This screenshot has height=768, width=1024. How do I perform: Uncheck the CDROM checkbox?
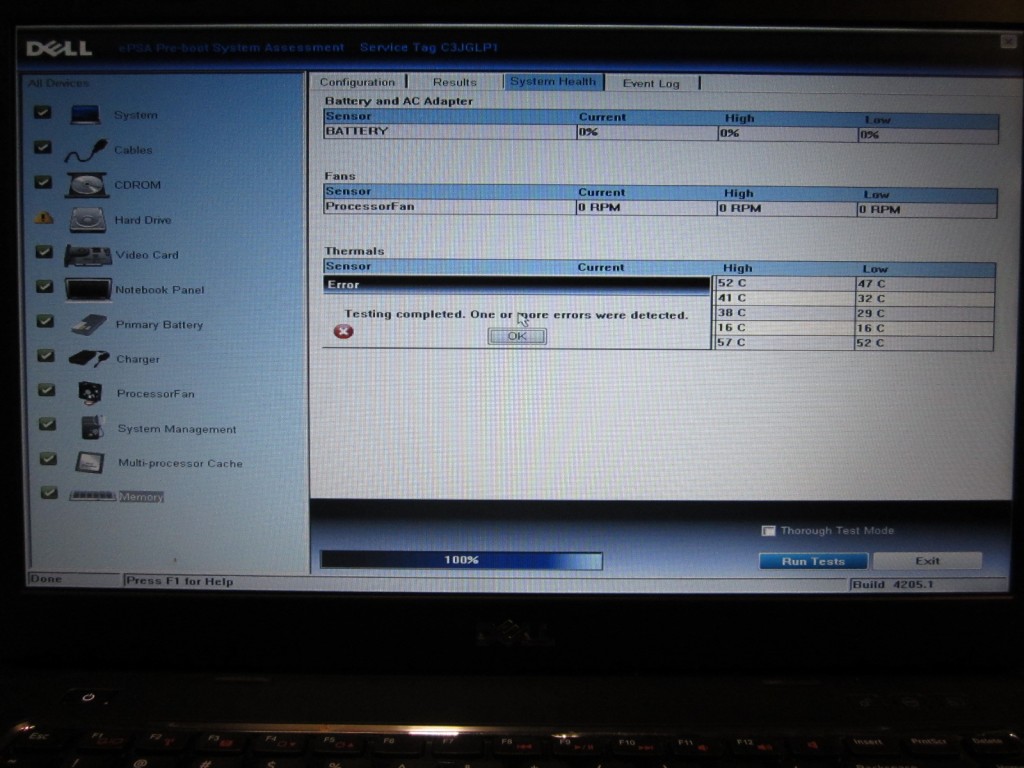(x=44, y=182)
